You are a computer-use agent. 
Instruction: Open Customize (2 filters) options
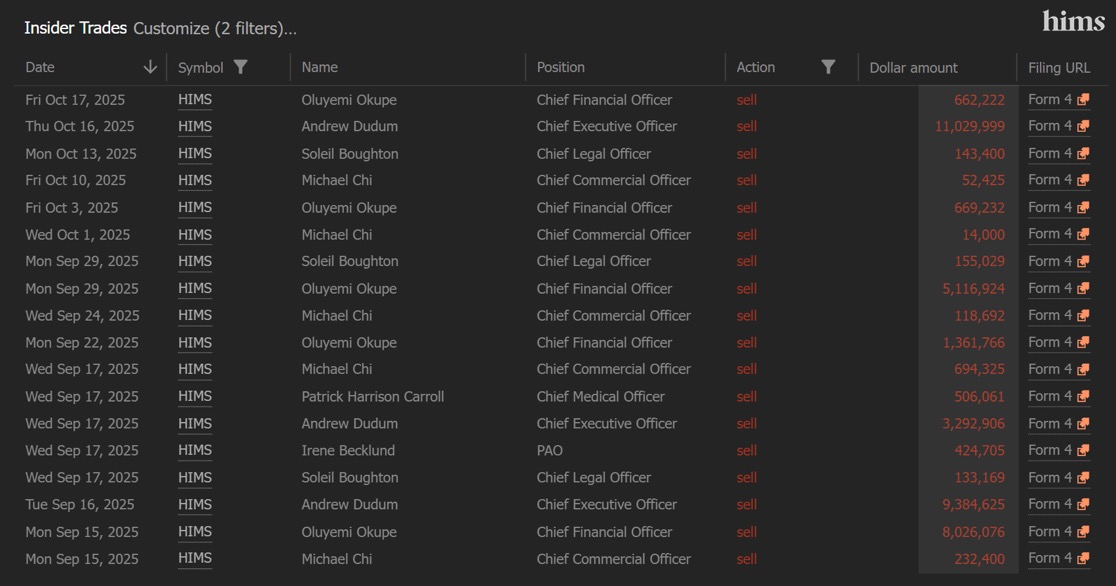click(x=215, y=29)
